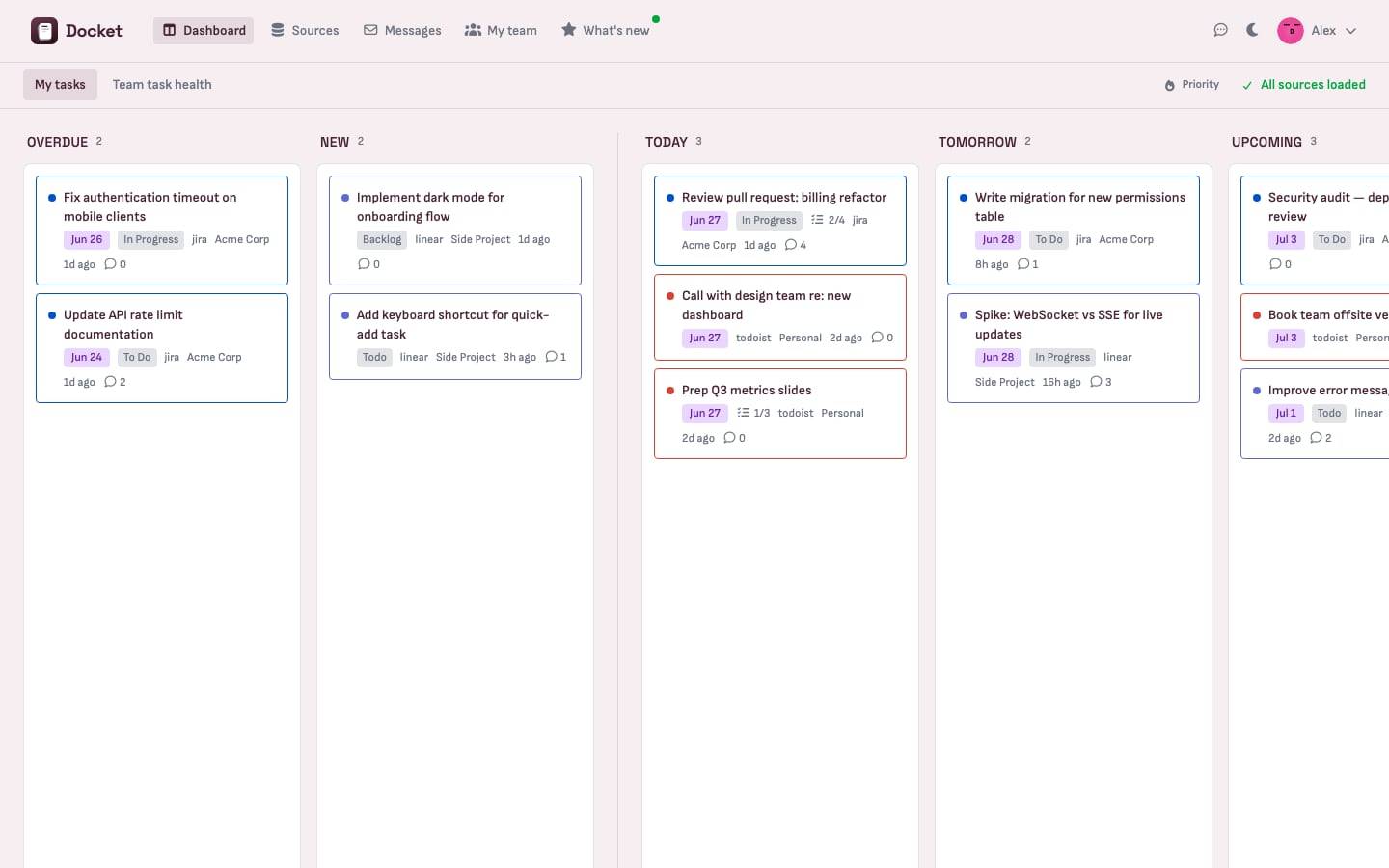Click the All sources loaded status
The width and height of the screenshot is (1389, 868).
[1304, 85]
